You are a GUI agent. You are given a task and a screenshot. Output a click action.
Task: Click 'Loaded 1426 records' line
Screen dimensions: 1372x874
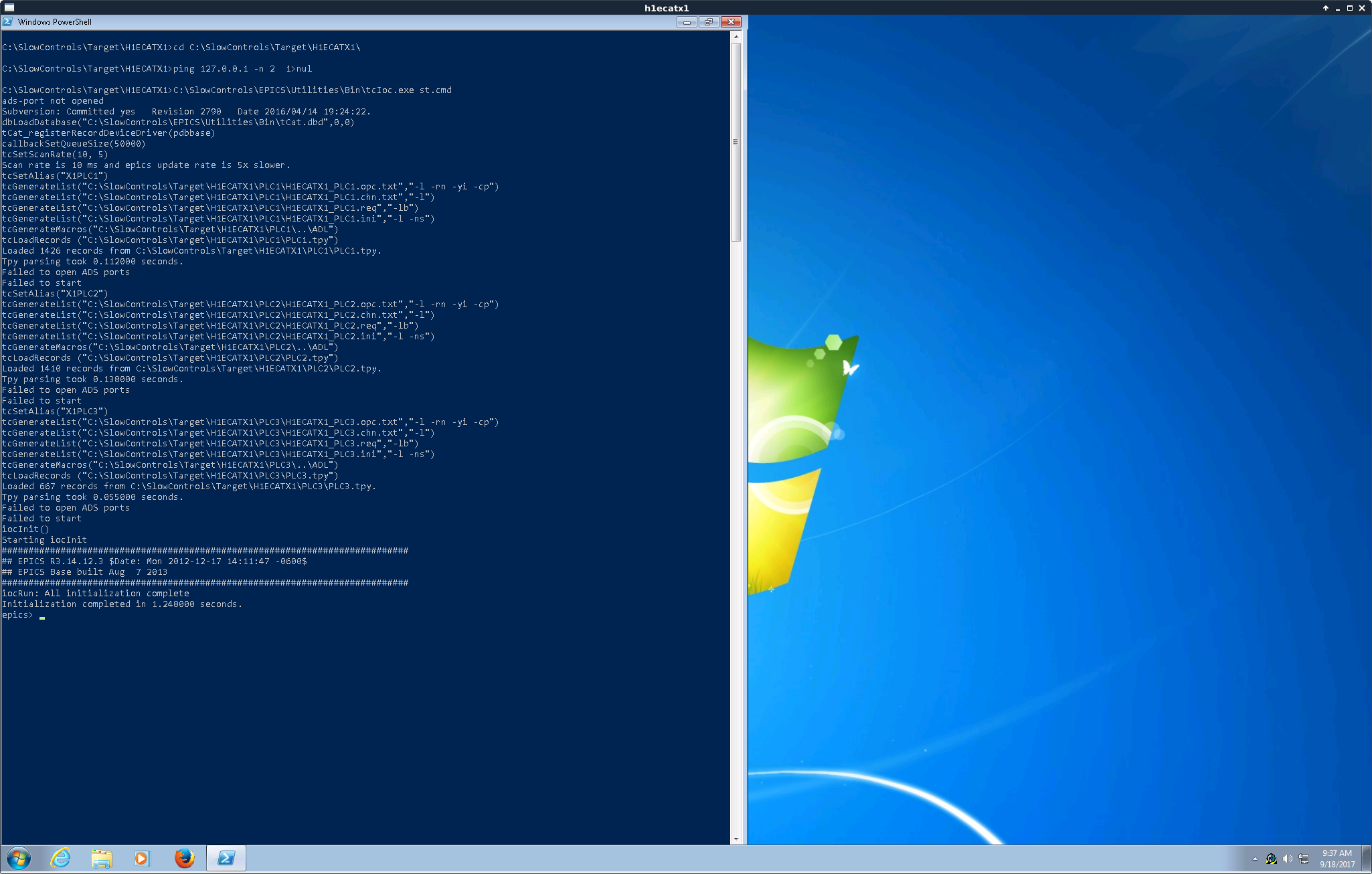(191, 251)
